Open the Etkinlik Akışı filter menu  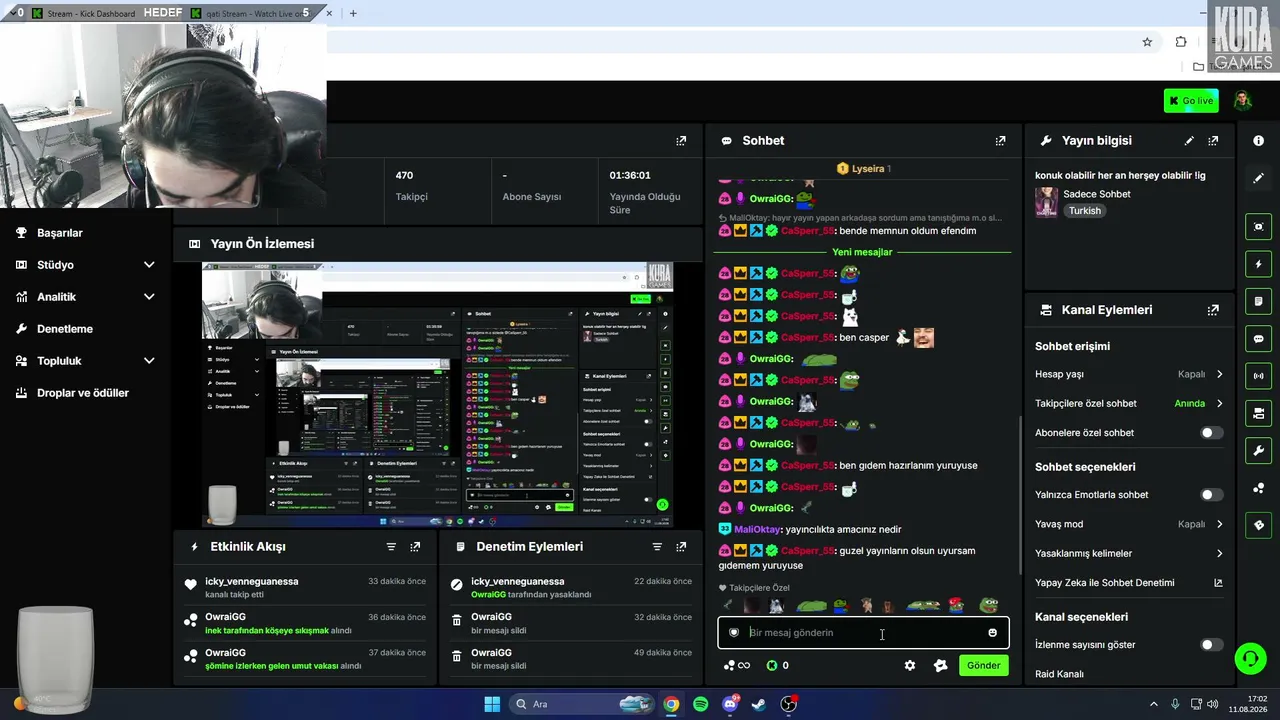391,547
